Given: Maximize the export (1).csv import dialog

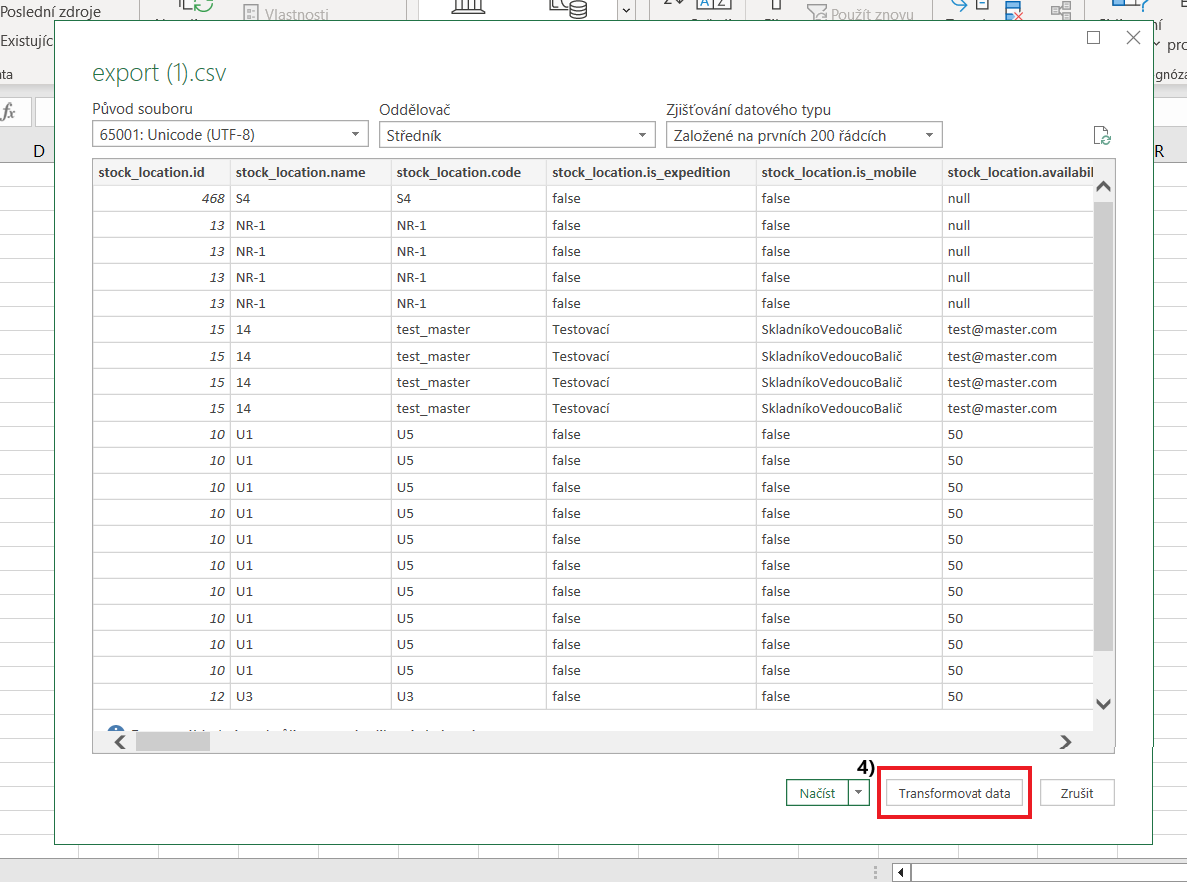Looking at the screenshot, I should pos(1093,38).
